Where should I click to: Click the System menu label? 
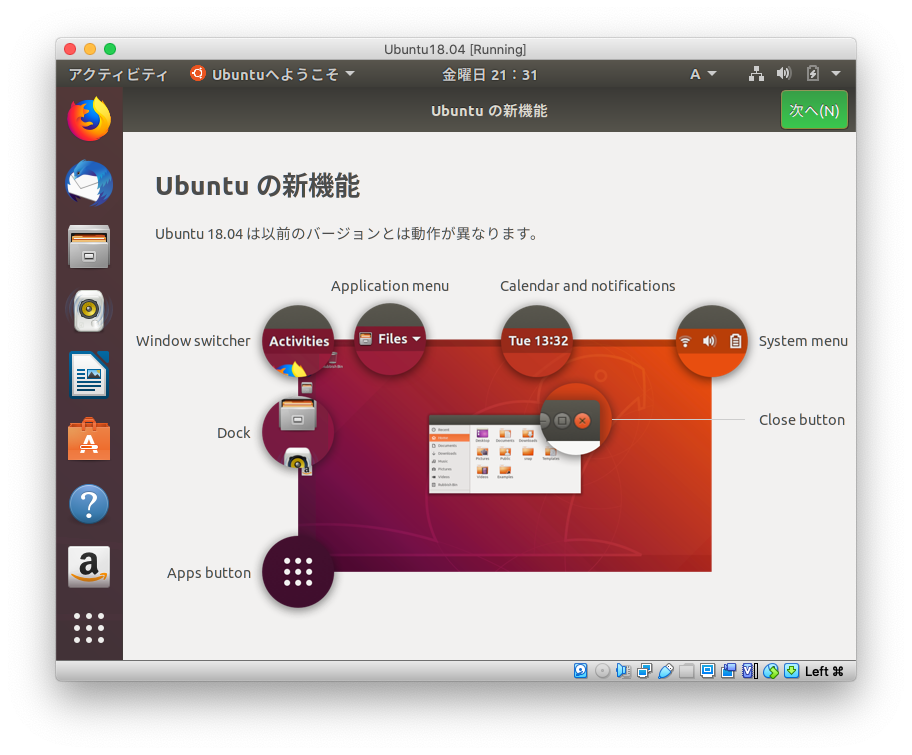[803, 341]
